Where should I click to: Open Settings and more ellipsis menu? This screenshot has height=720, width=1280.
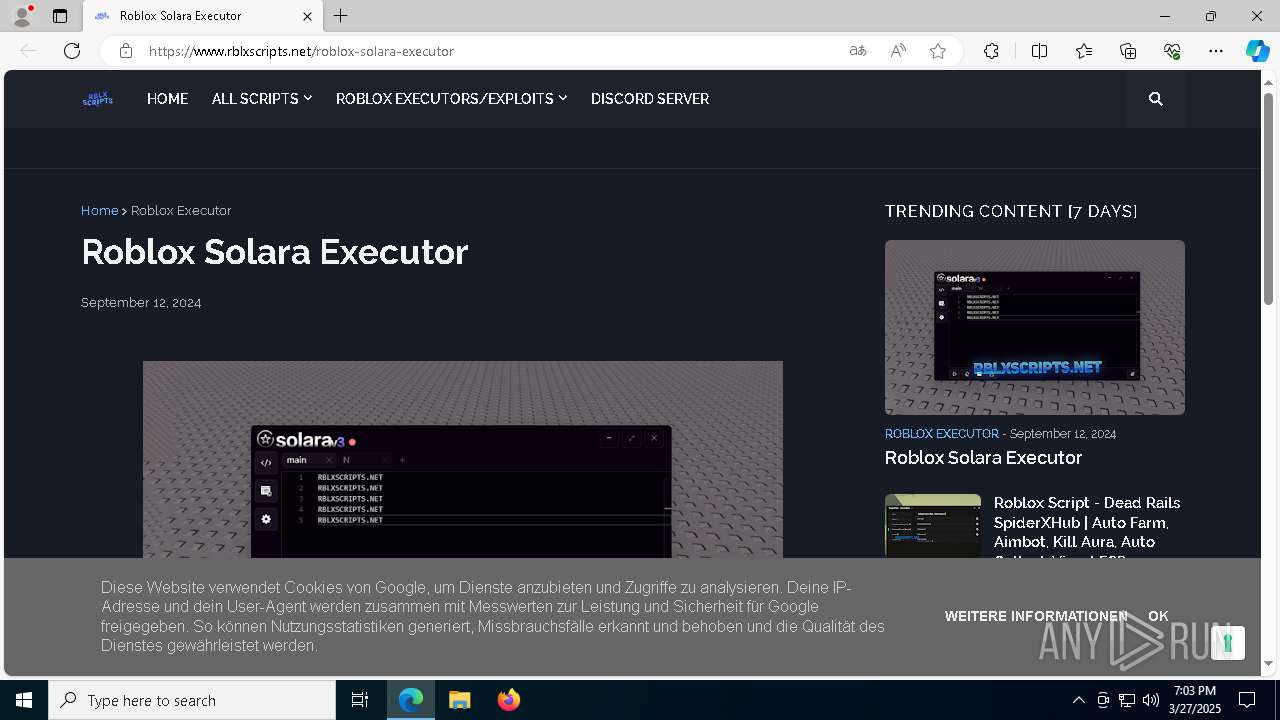1216,51
